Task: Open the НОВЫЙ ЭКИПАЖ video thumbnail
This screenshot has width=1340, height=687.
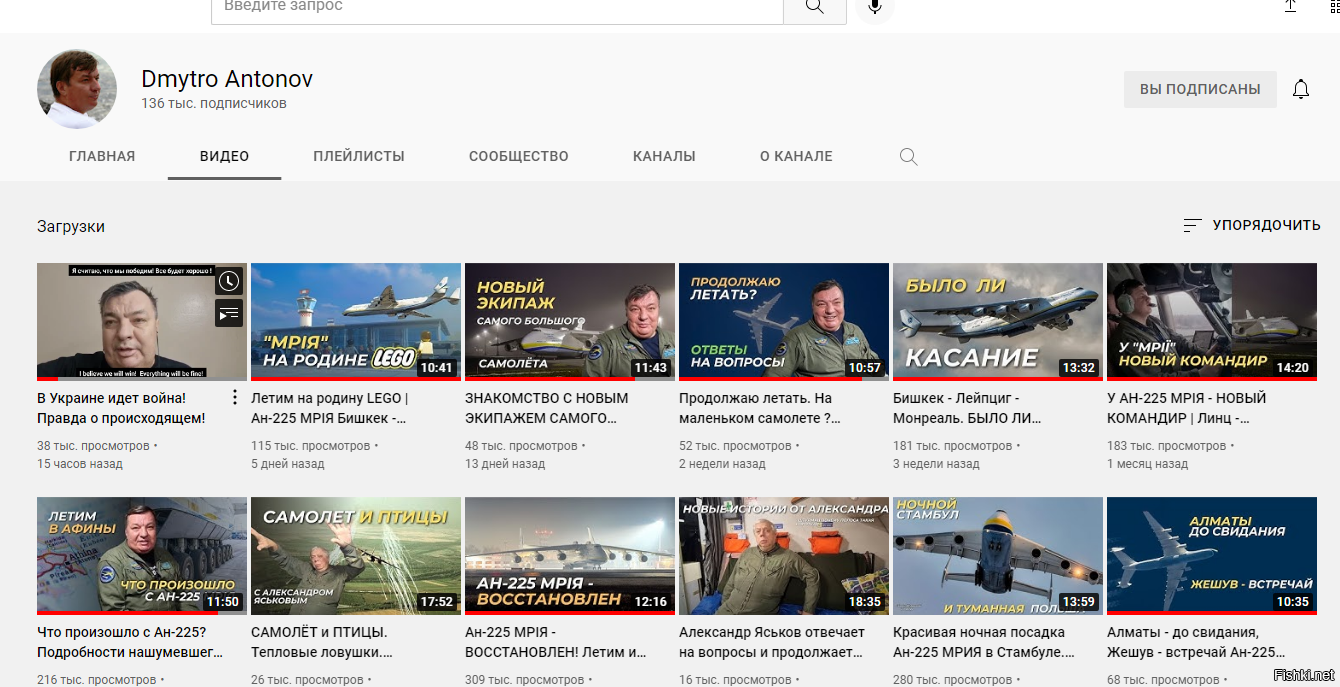Action: [570, 322]
